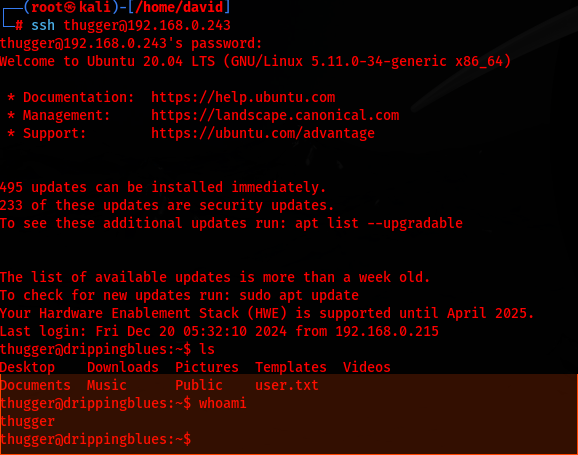The image size is (578, 455).
Task: Open the ubuntu.com/advantage support link
Action: pyautogui.click(x=263, y=133)
